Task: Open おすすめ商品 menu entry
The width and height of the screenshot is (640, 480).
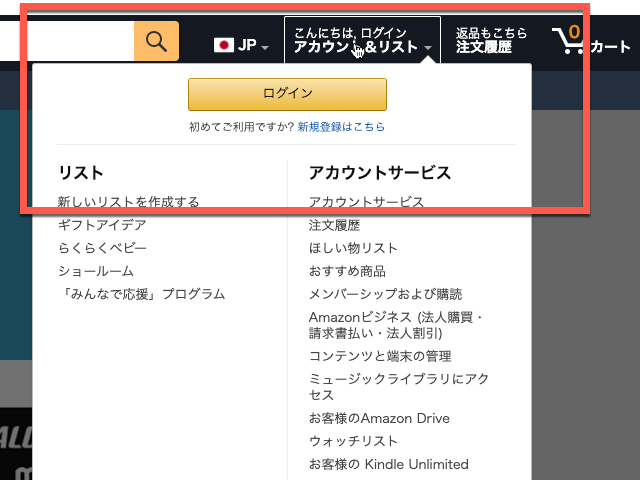Action: click(347, 271)
